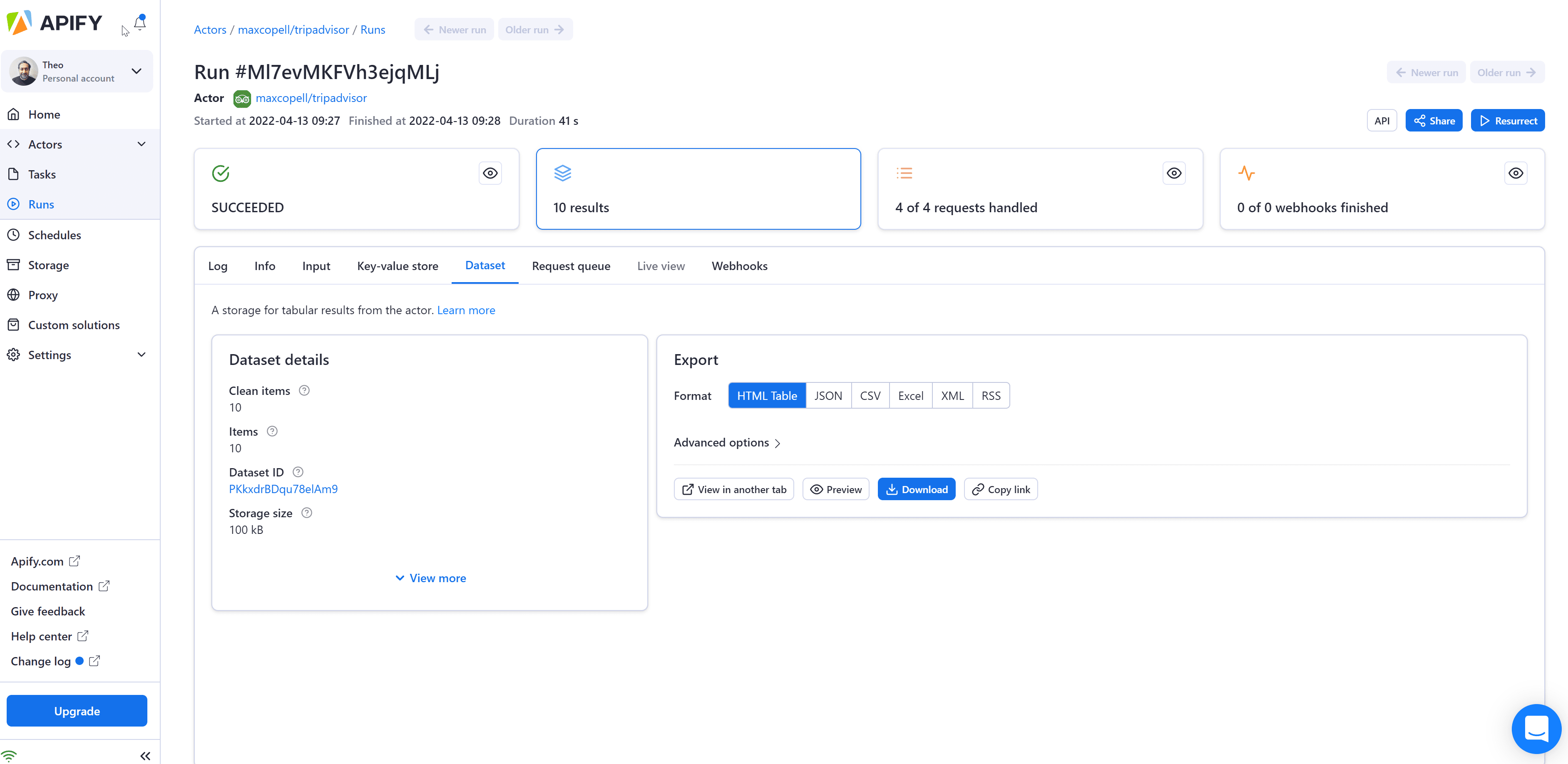This screenshot has width=1568, height=764.
Task: Click the Theo profile avatar
Action: tap(24, 71)
